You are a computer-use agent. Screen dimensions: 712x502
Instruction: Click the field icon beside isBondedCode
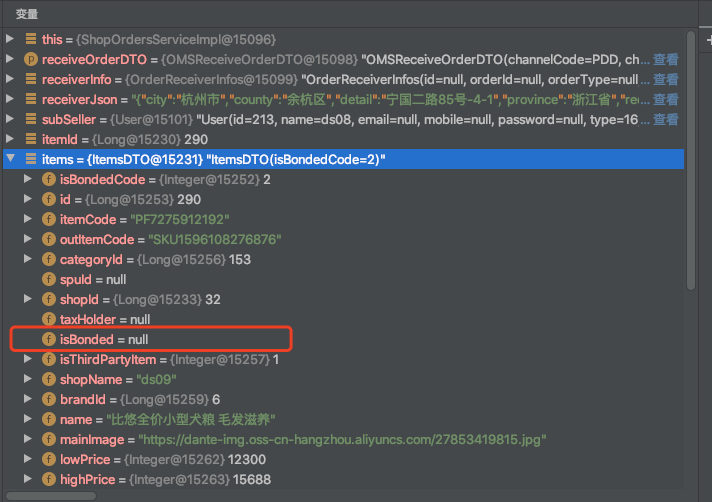click(x=49, y=180)
